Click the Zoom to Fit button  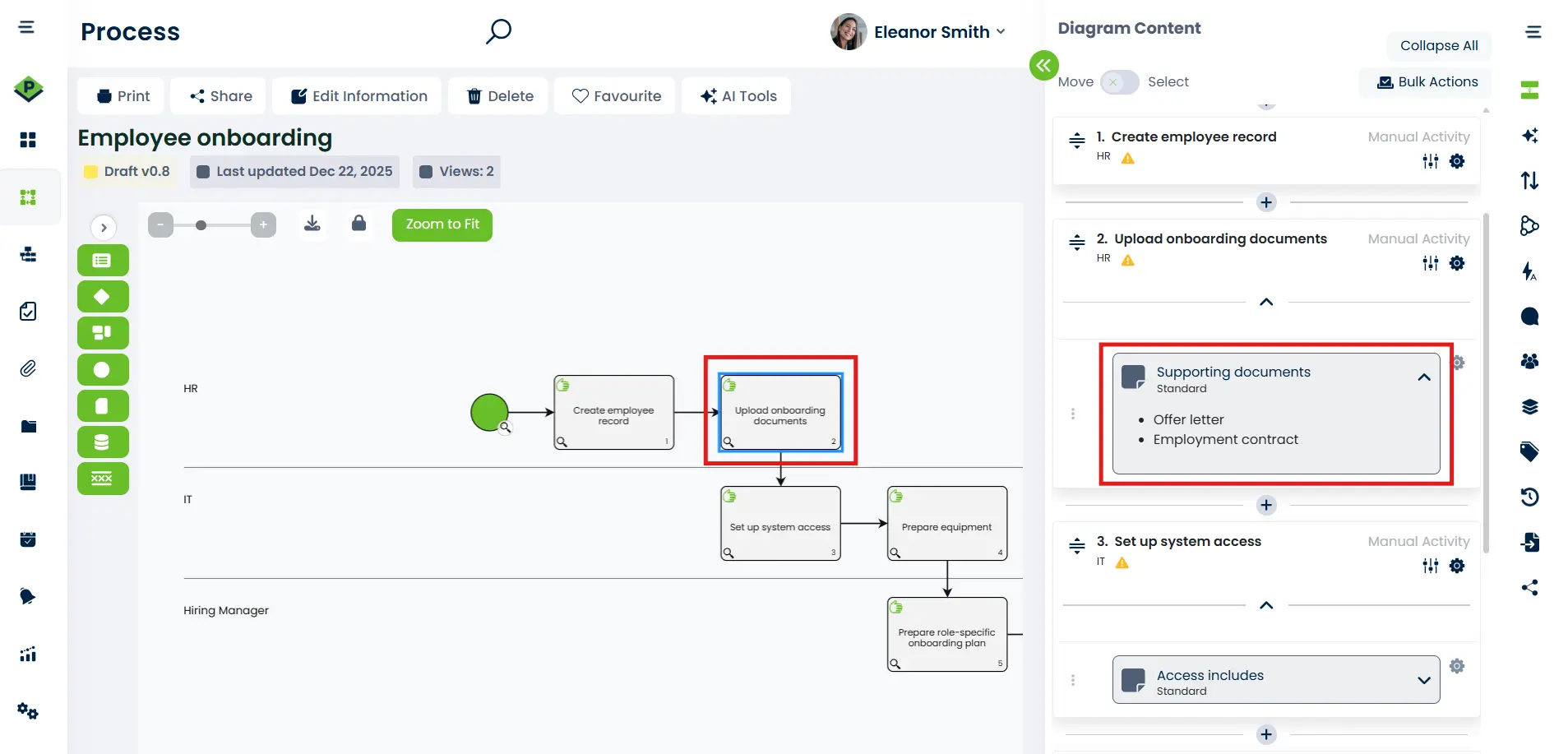coord(442,224)
